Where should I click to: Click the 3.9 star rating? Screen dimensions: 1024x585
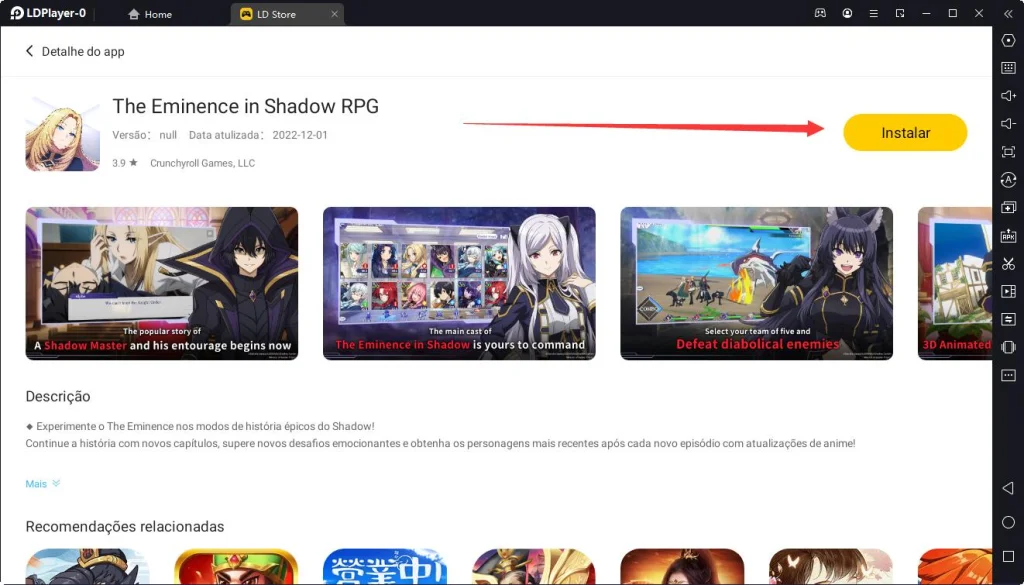coord(125,163)
